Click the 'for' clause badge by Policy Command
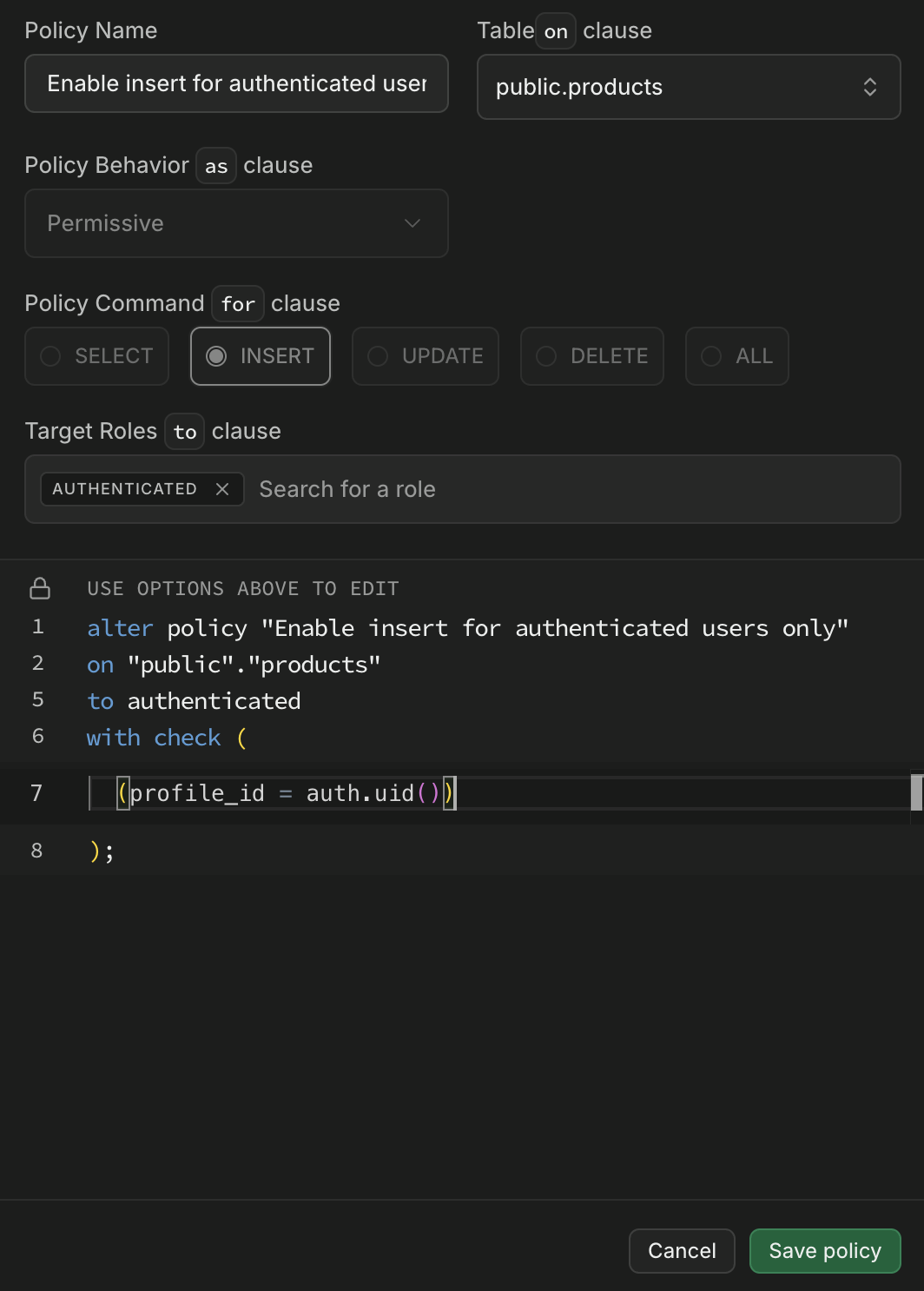 click(238, 304)
